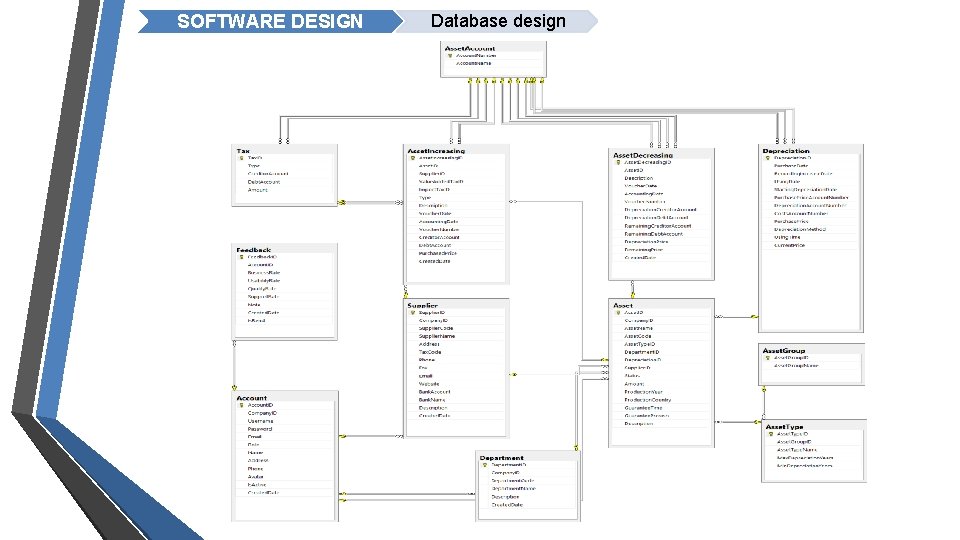Click the CurrentPrice column in Depreciation table
Image resolution: width=960 pixels, height=540 pixels.
tap(789, 246)
